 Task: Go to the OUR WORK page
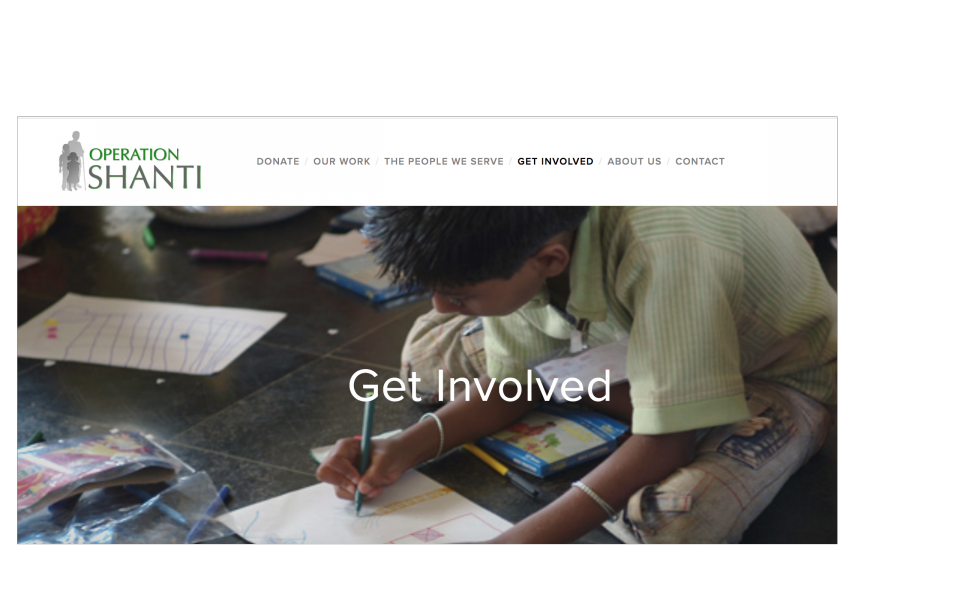pyautogui.click(x=342, y=162)
